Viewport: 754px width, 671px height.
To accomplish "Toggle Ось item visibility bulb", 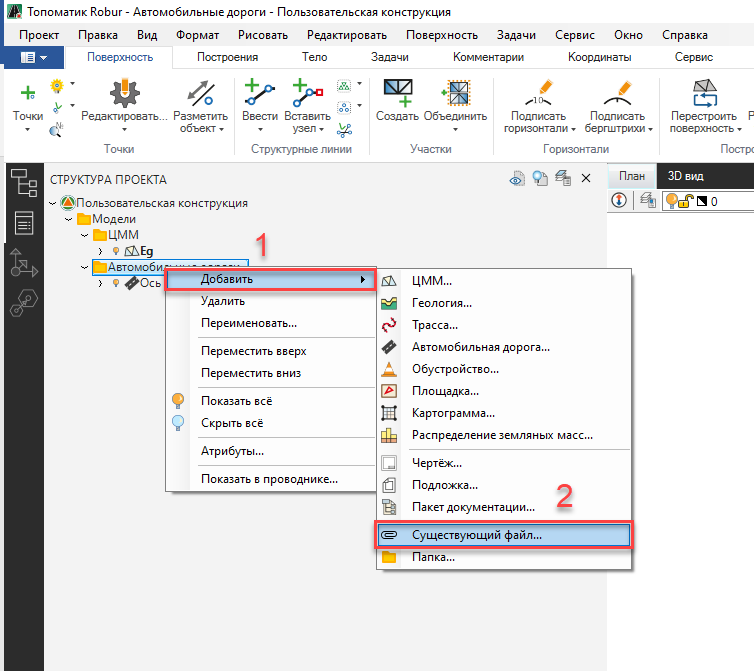I will [x=116, y=283].
